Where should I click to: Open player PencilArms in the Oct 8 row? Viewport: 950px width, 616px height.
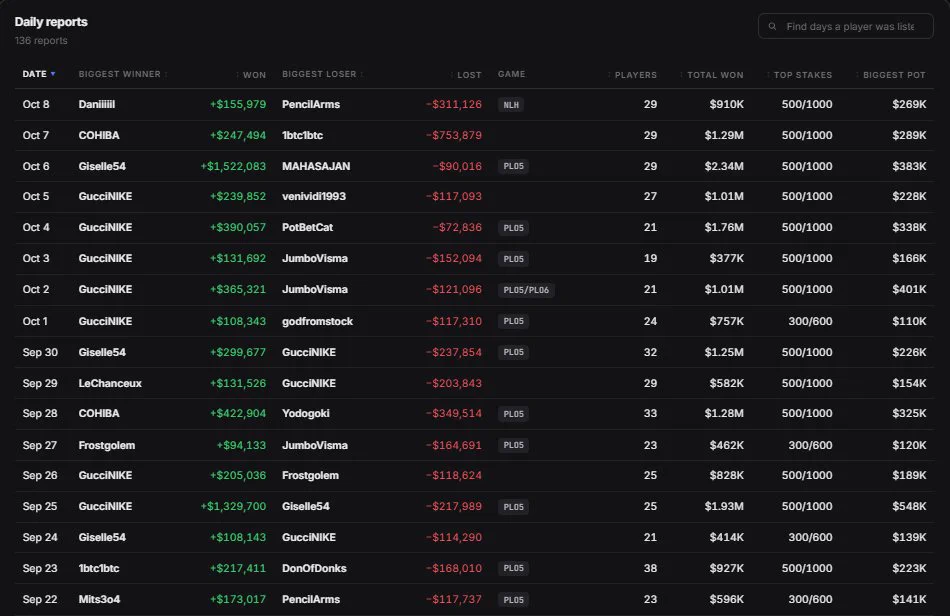(311, 104)
